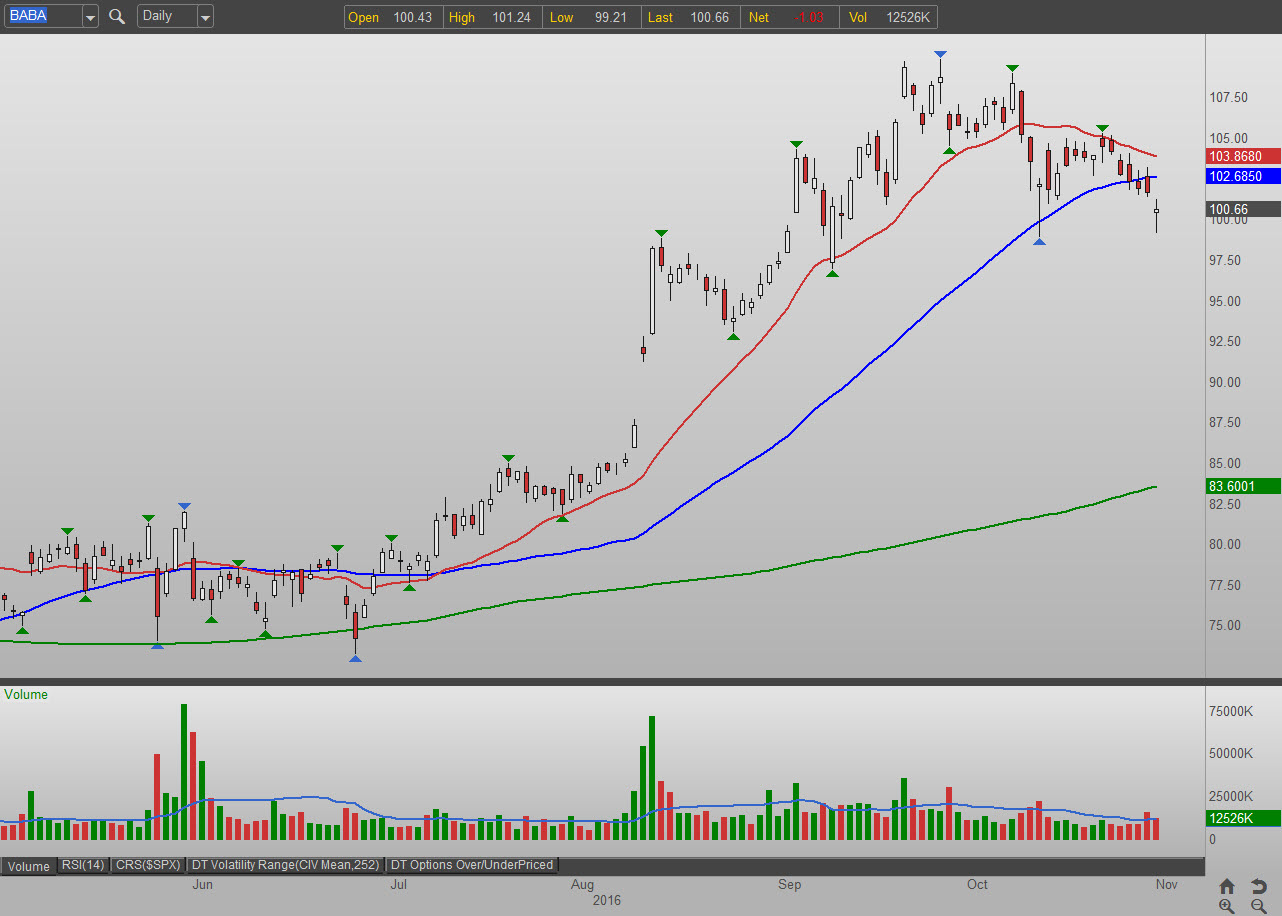
Task: Click the Jun label on the time axis
Action: tap(202, 885)
